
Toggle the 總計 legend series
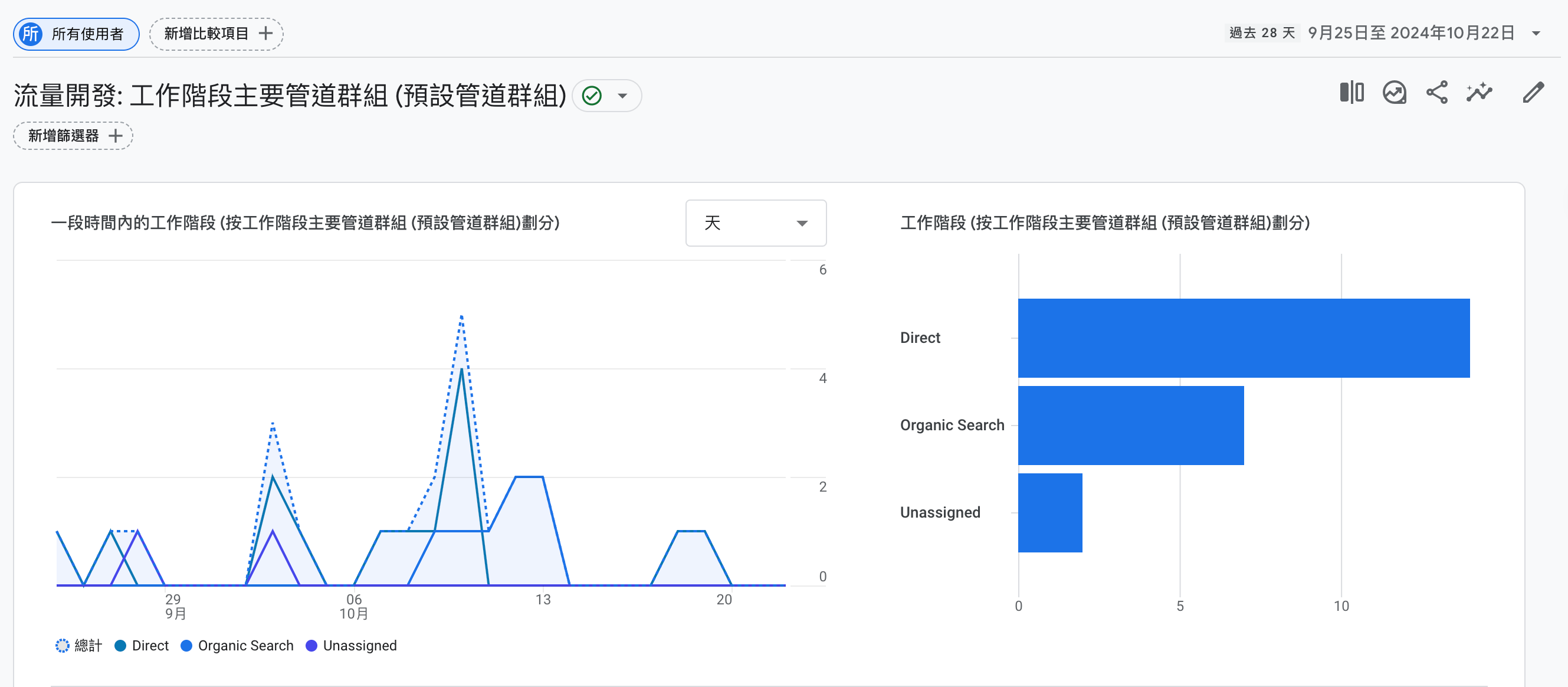tap(78, 646)
